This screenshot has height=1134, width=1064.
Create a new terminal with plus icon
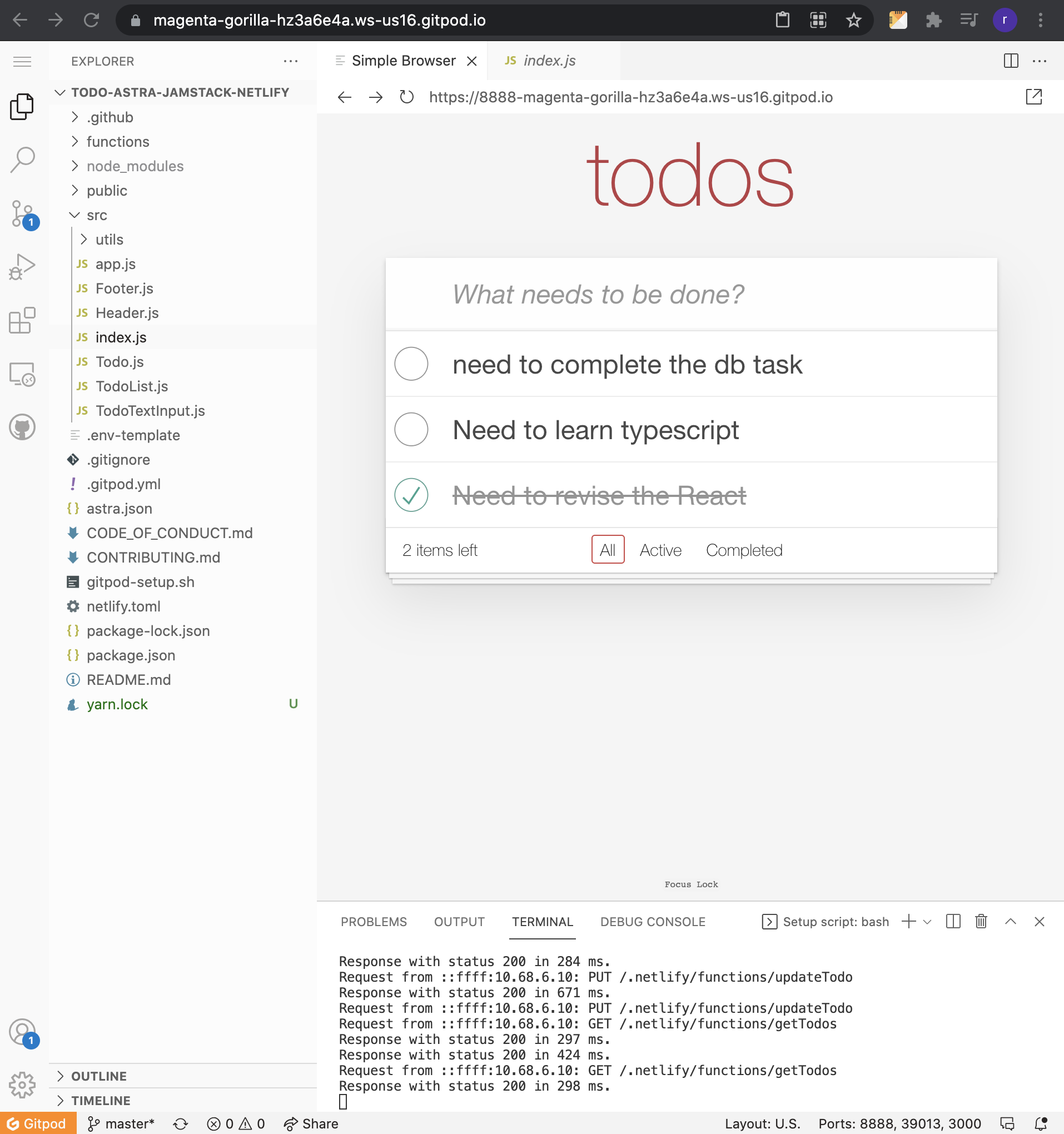point(908,921)
